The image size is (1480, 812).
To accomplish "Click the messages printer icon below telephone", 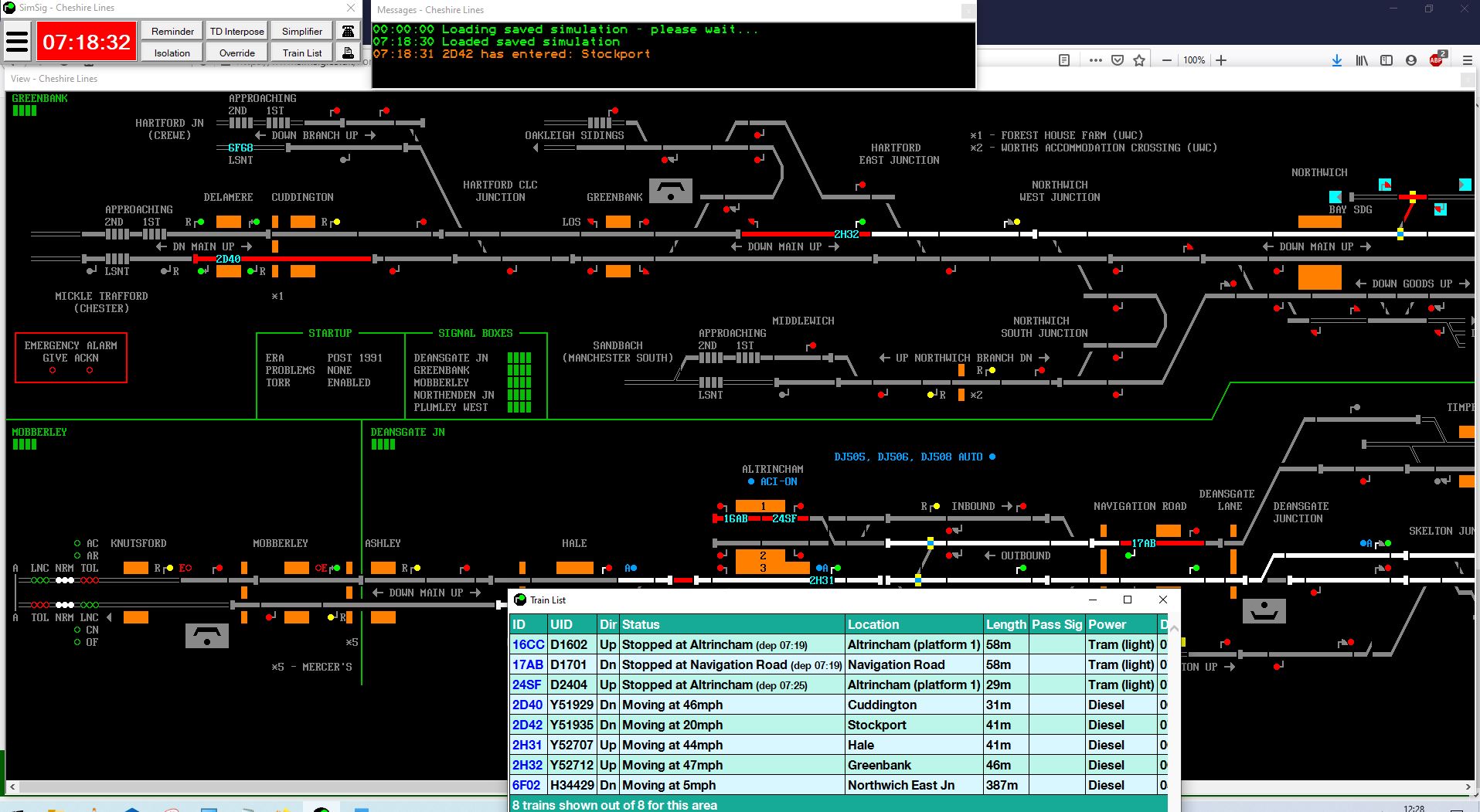I will pyautogui.click(x=349, y=53).
